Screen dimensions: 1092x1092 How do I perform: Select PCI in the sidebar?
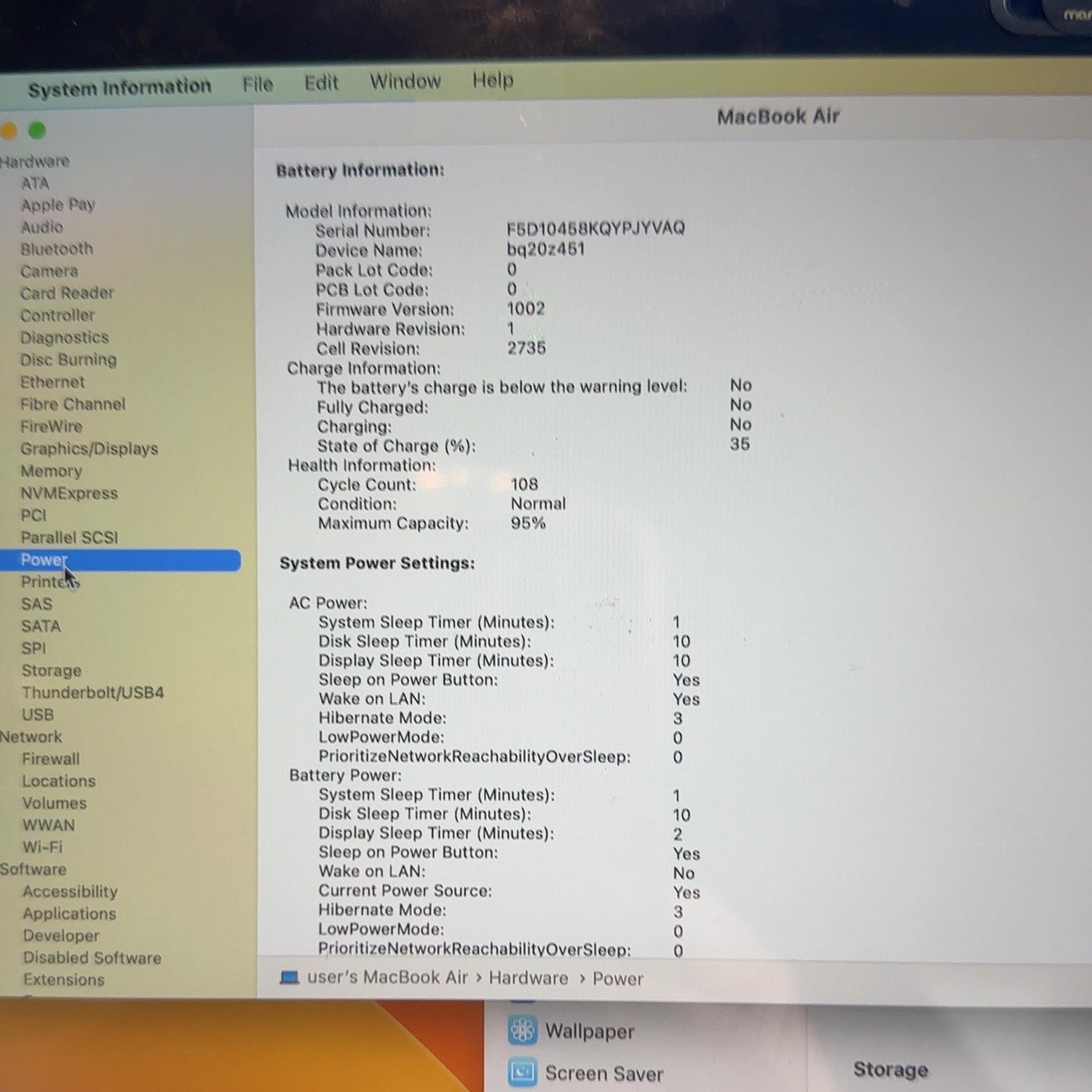click(x=33, y=515)
